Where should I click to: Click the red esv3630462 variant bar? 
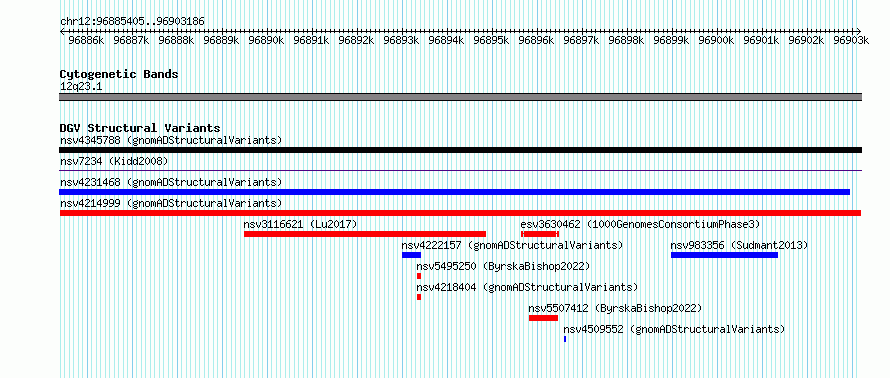(x=540, y=234)
